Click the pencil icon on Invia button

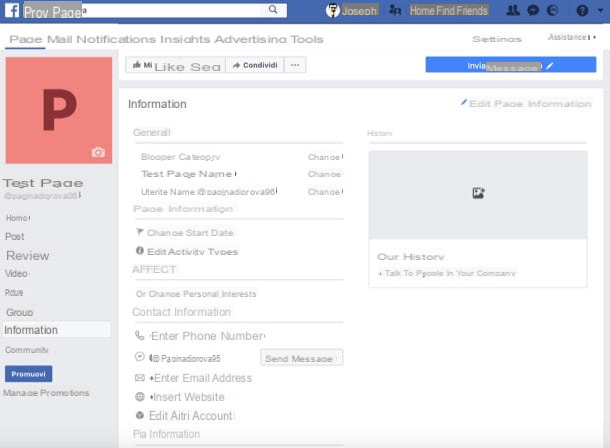(549, 66)
